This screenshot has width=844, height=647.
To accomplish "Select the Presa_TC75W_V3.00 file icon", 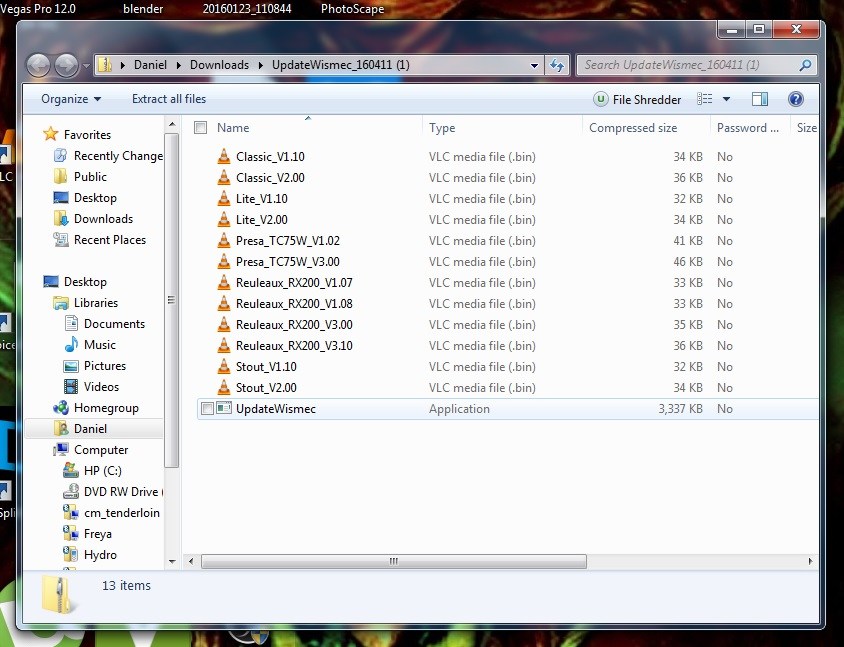I will pos(224,261).
